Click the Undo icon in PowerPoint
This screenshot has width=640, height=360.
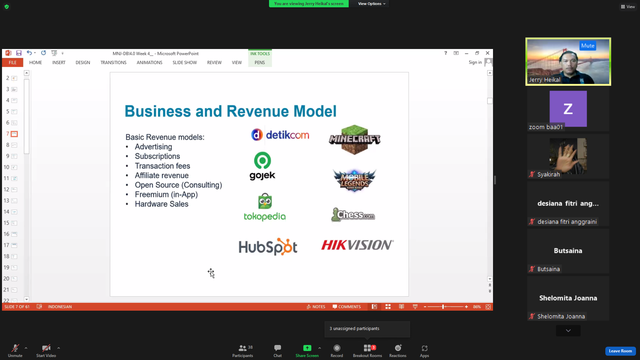click(x=29, y=53)
